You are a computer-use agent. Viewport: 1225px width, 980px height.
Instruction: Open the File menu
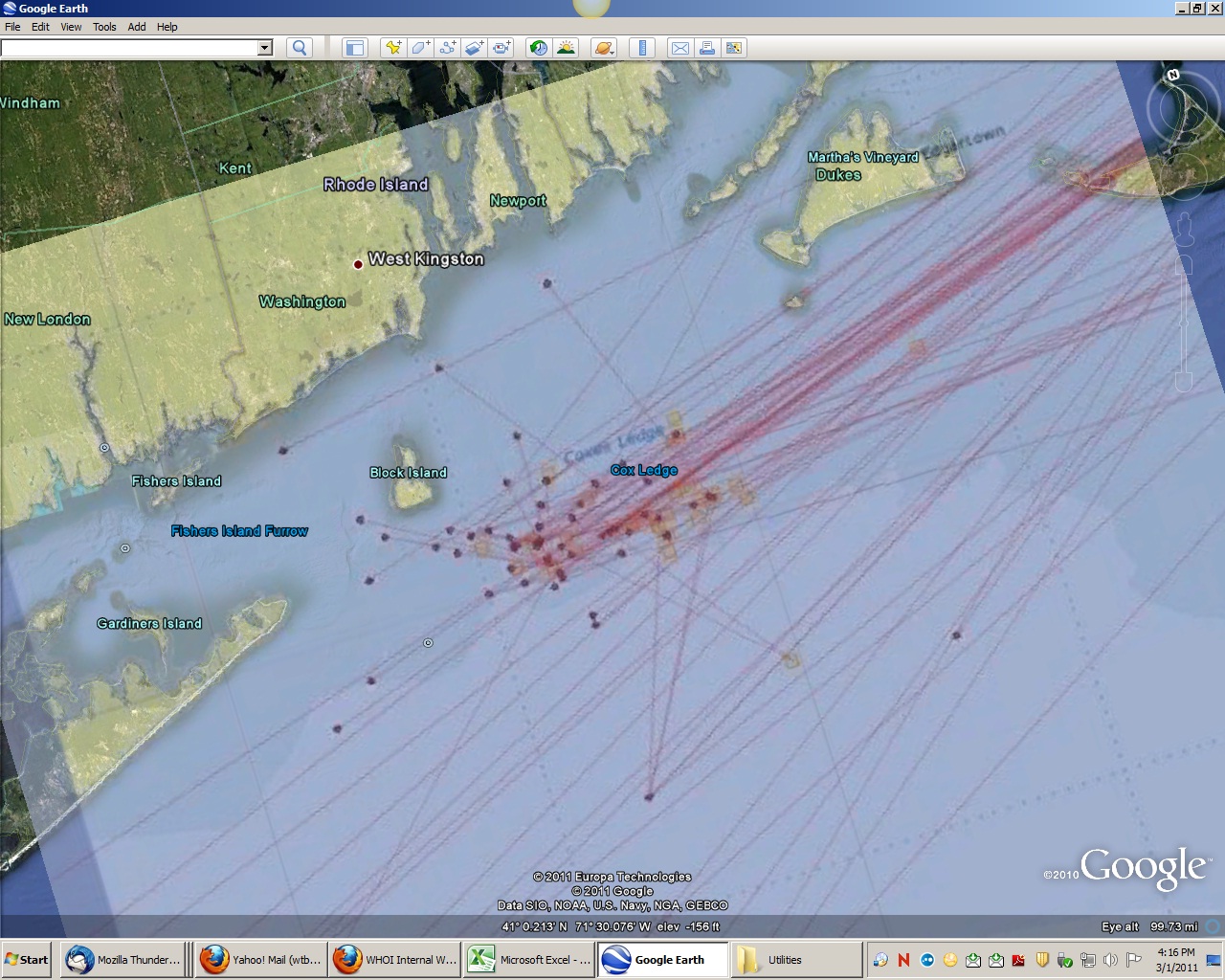pyautogui.click(x=12, y=27)
